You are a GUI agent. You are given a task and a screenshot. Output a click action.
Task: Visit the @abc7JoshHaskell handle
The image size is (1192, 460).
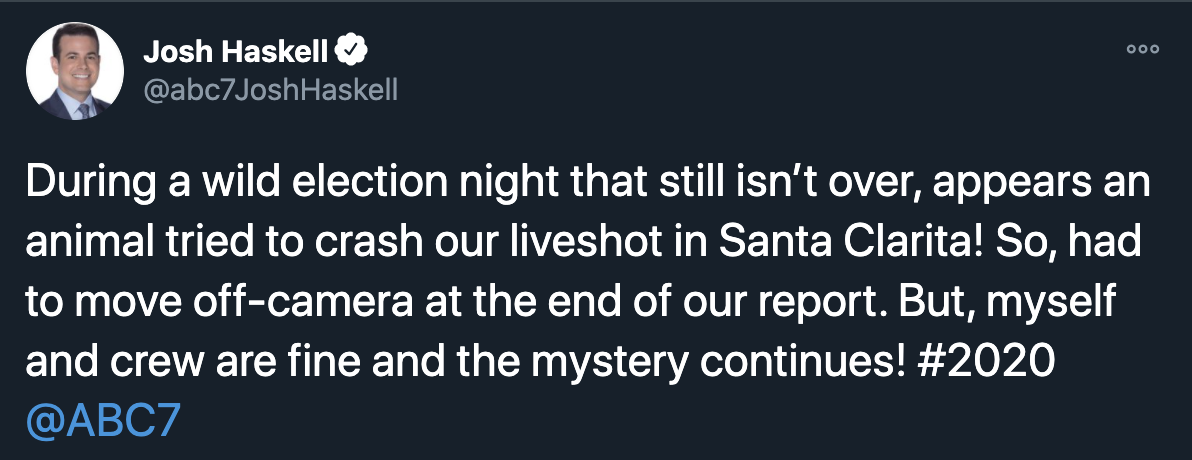pos(270,90)
